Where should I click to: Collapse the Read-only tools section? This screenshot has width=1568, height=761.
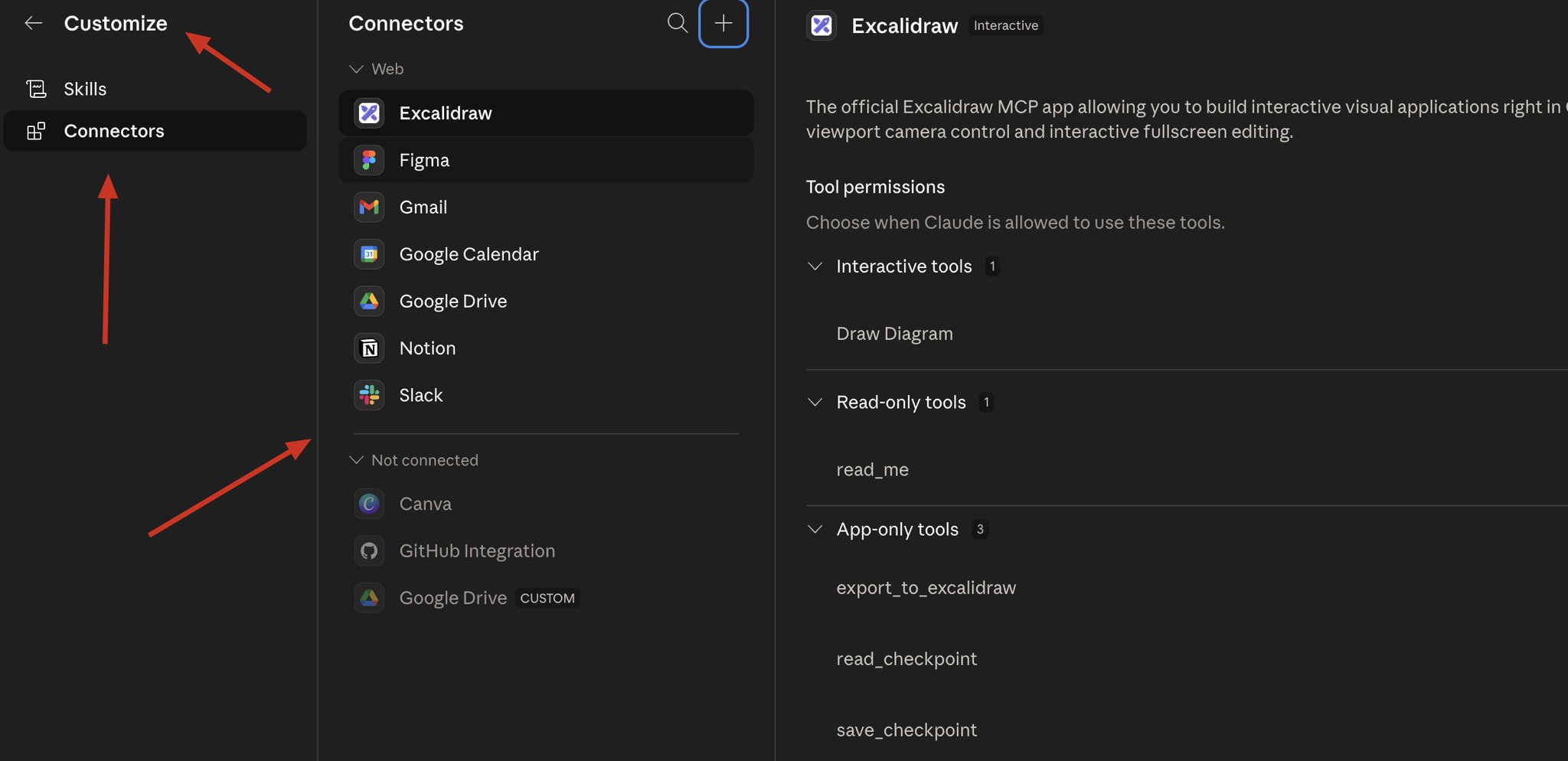coord(815,403)
